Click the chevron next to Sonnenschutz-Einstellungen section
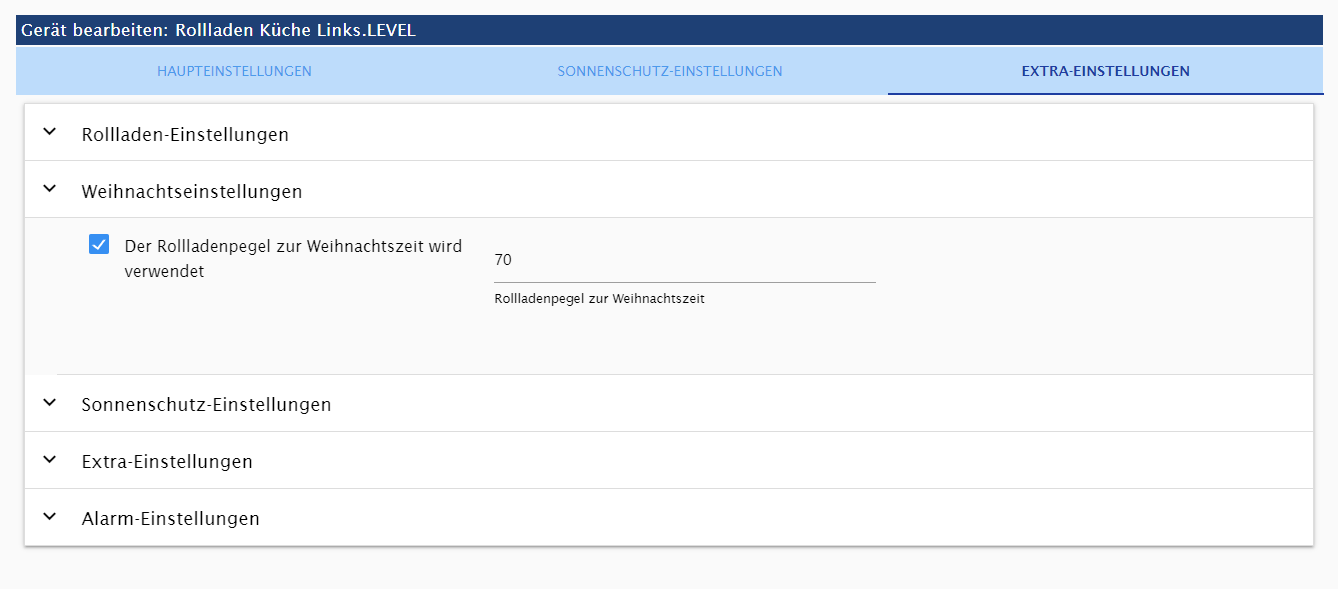The image size is (1338, 589). point(50,402)
